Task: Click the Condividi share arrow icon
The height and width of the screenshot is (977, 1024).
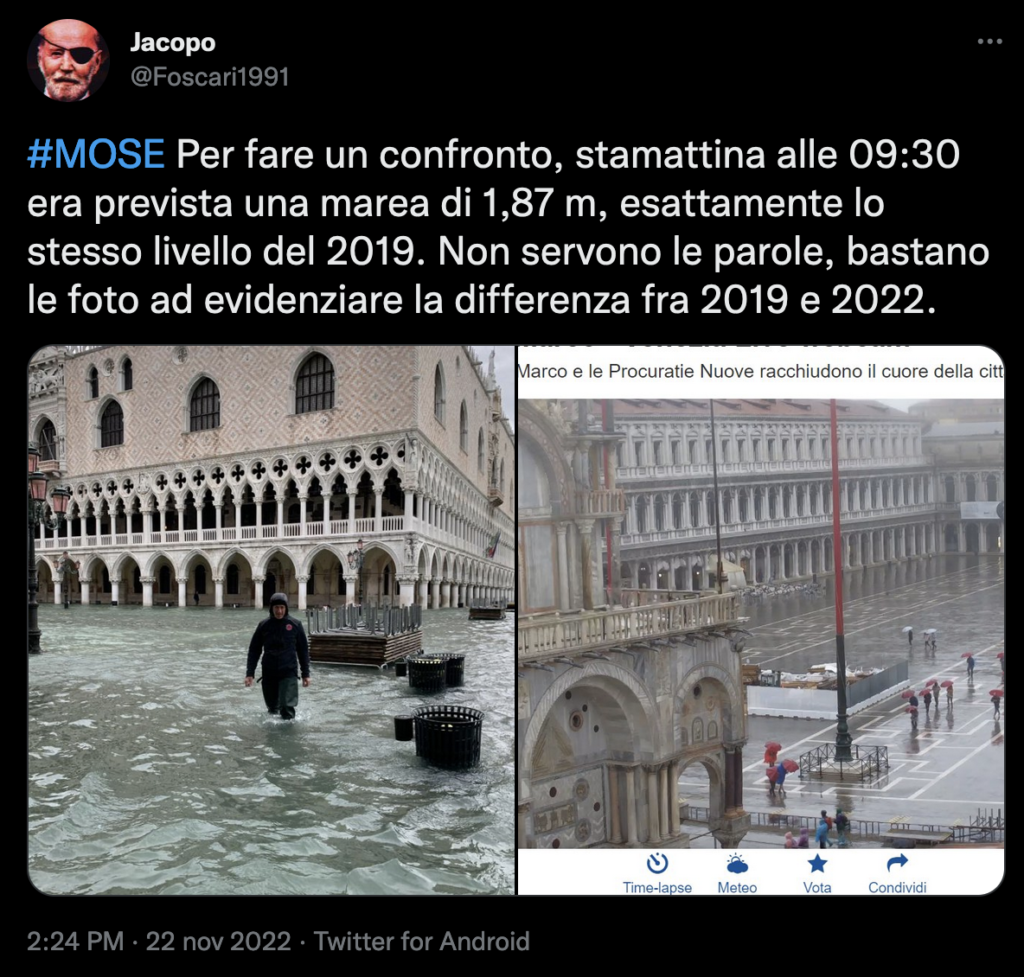Action: coord(897,863)
